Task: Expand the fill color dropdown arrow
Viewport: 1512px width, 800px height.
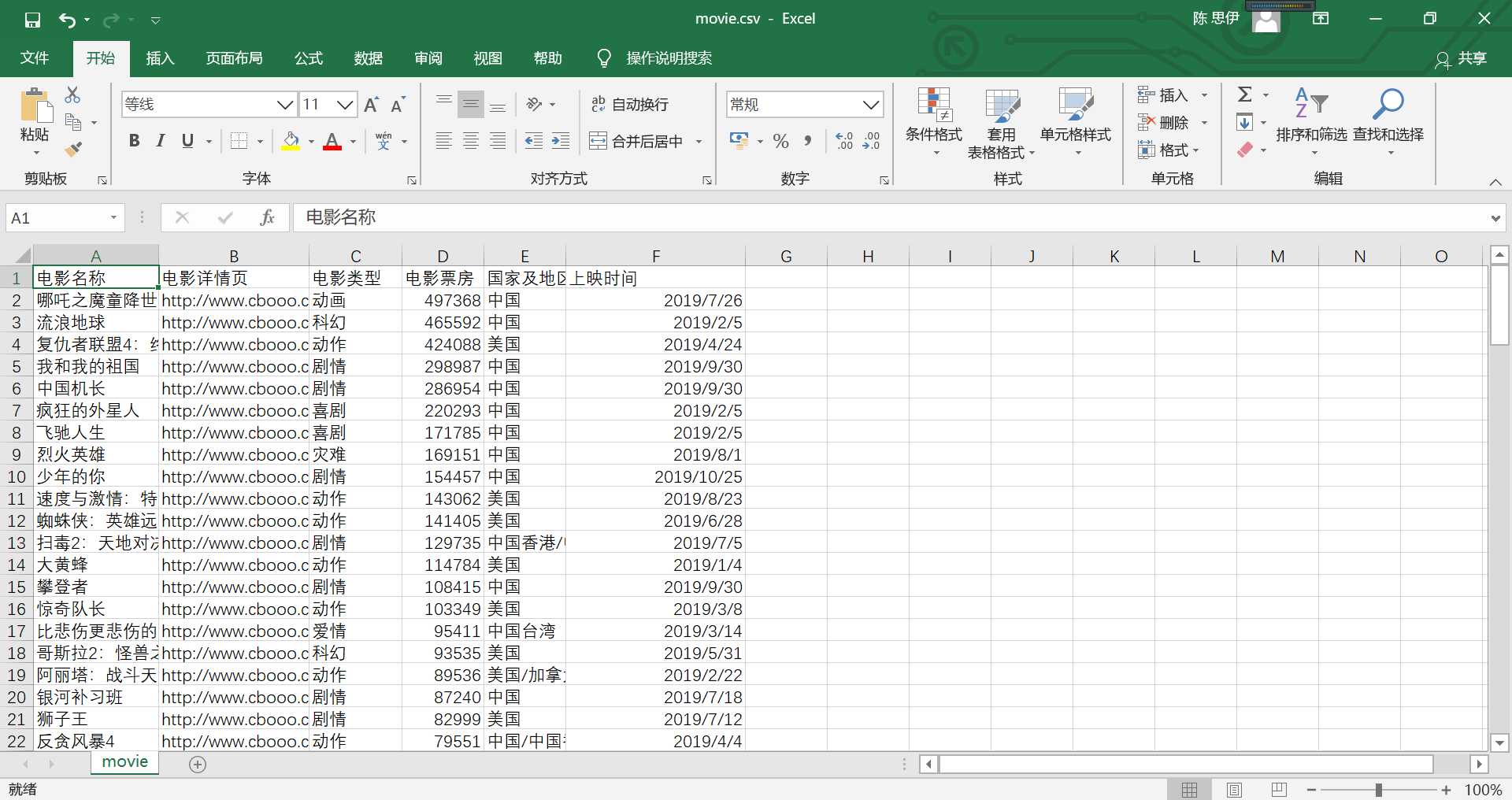Action: point(310,142)
